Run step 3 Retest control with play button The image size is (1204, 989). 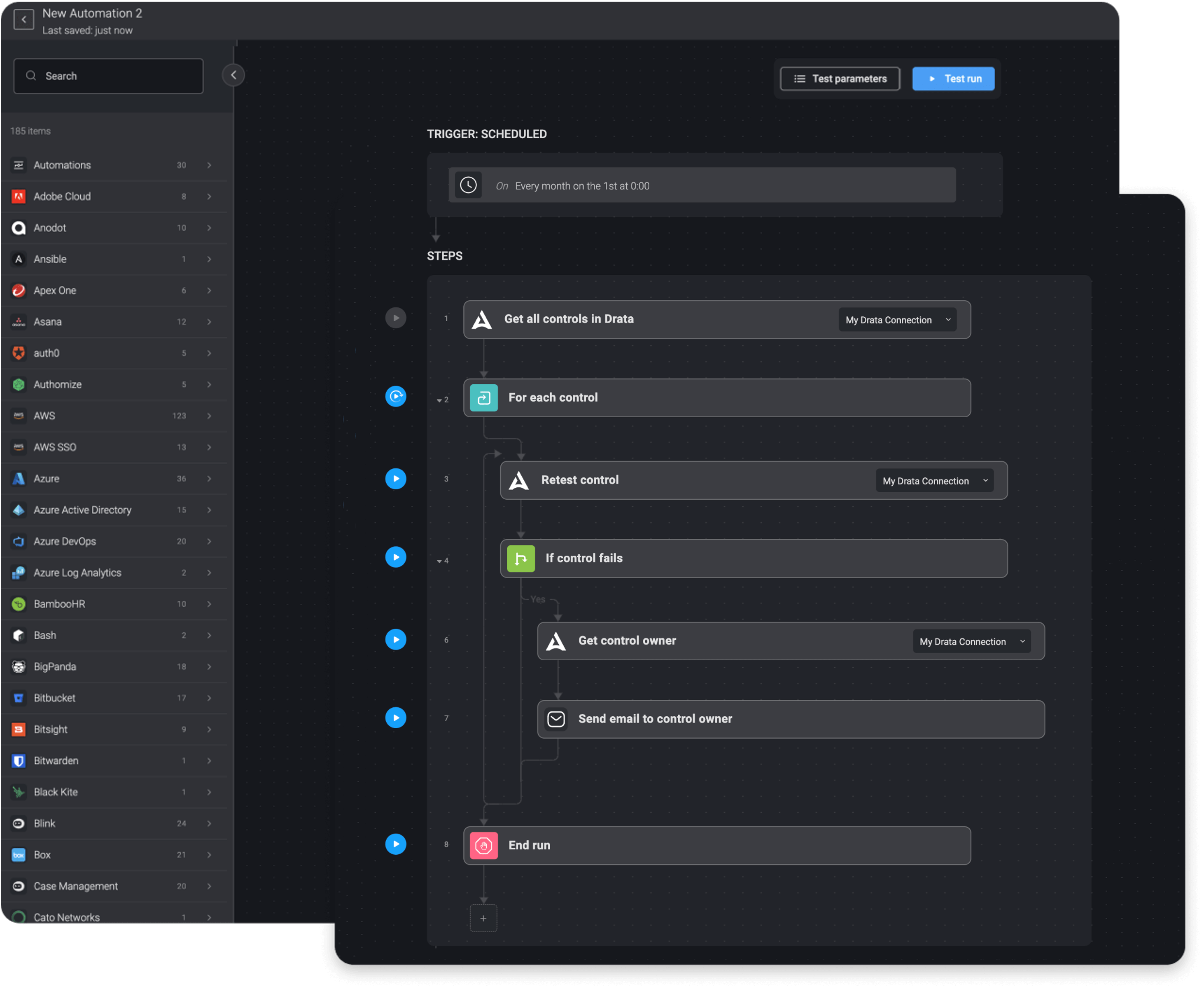[396, 479]
